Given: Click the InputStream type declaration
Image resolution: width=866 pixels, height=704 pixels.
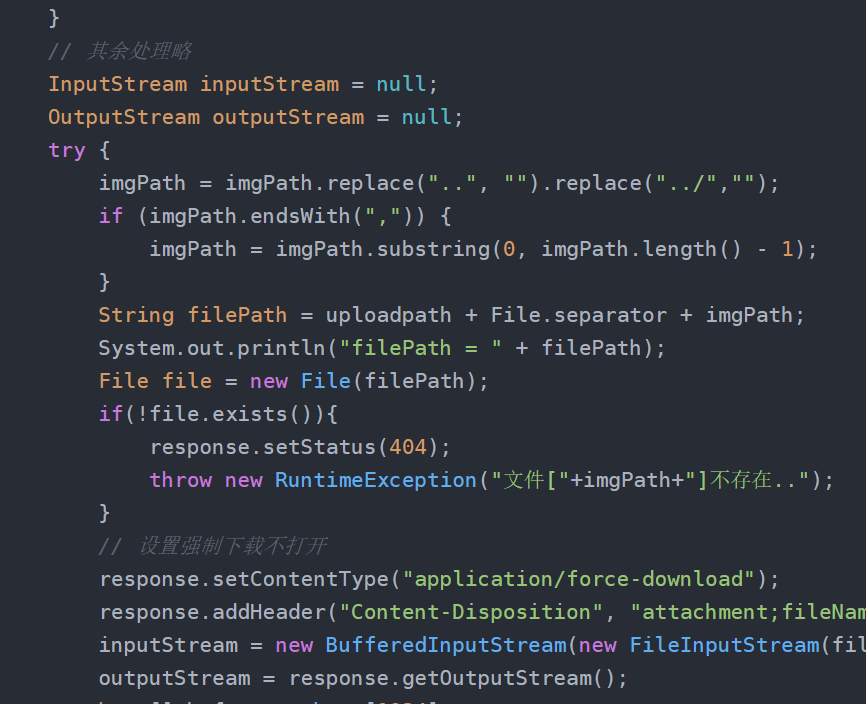Looking at the screenshot, I should (x=118, y=84).
